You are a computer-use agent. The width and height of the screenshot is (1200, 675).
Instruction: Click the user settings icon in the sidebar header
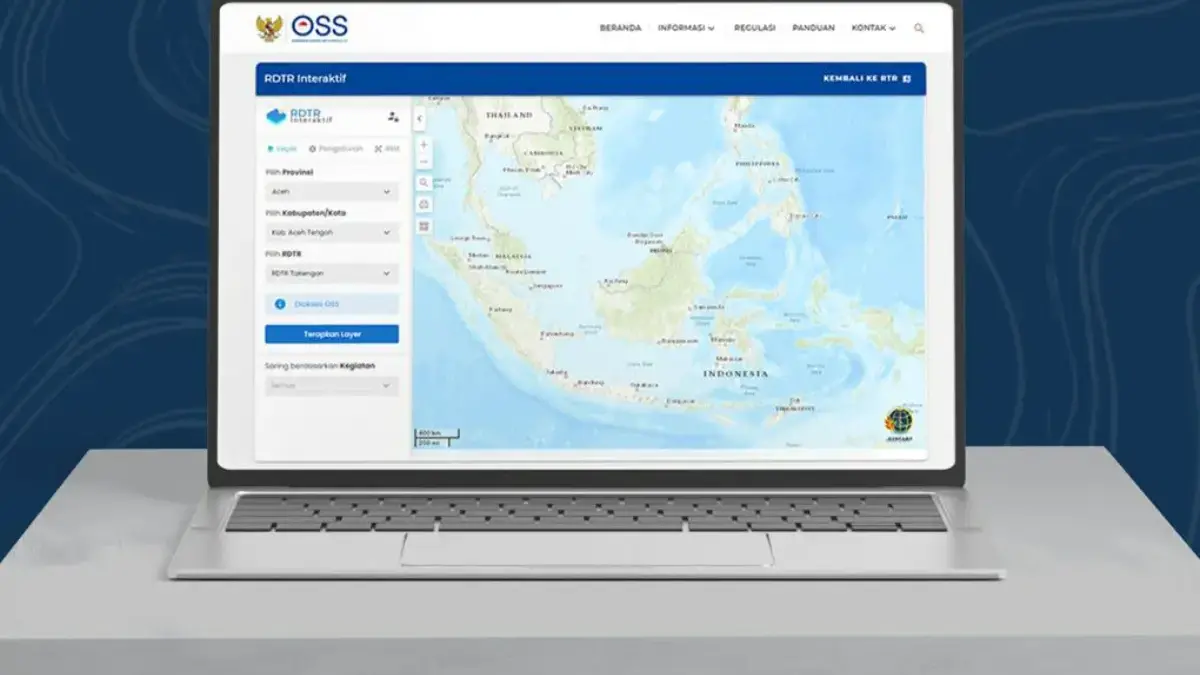tap(393, 117)
